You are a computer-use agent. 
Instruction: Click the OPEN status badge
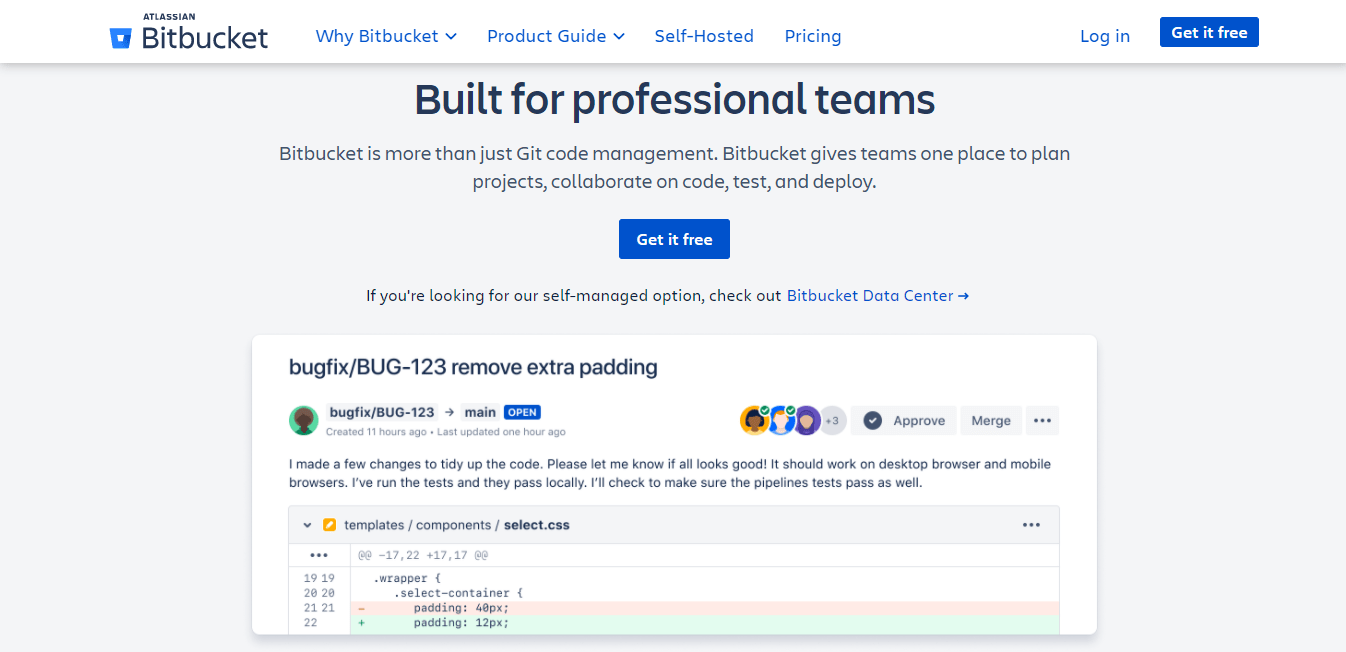click(x=522, y=412)
